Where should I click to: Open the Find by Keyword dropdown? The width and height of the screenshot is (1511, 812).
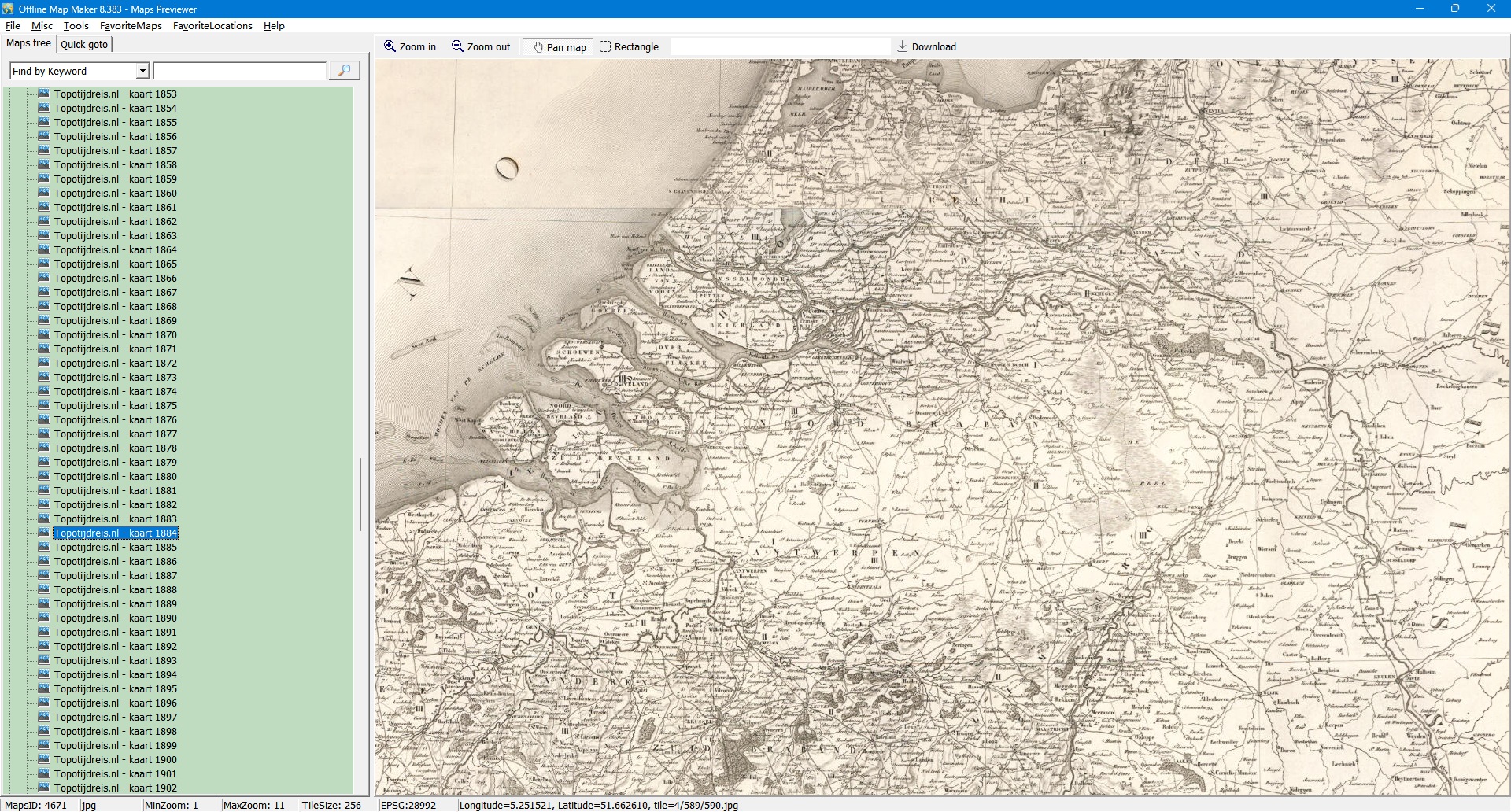(142, 71)
